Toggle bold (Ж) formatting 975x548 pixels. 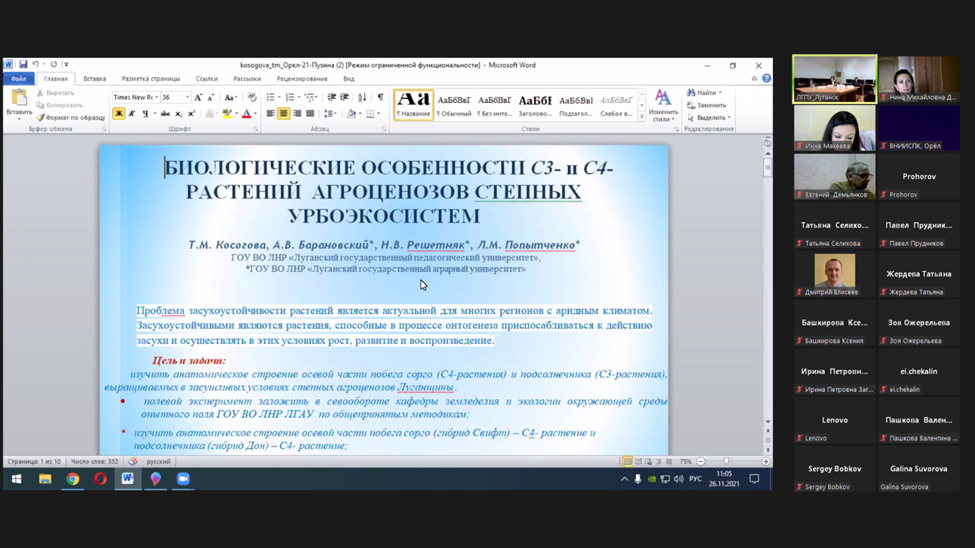(118, 114)
